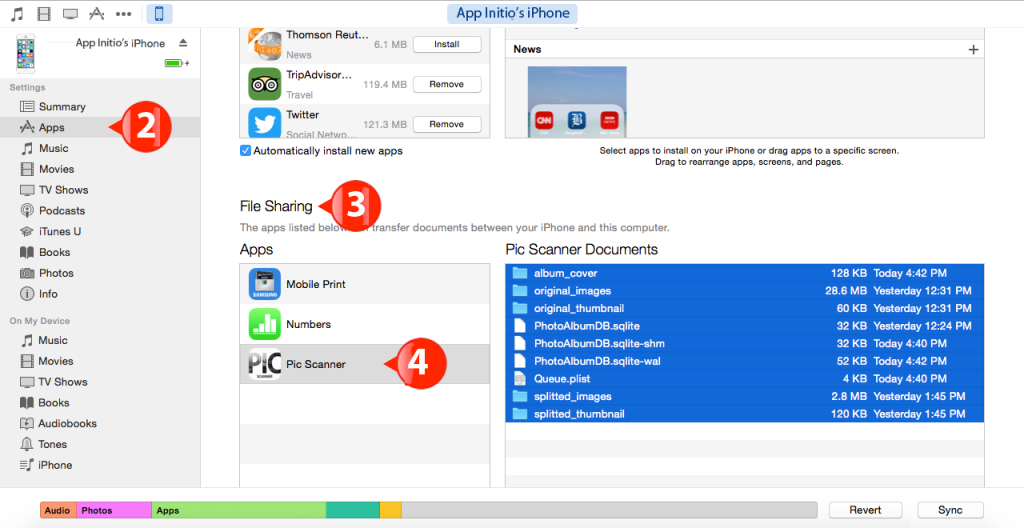The width and height of the screenshot is (1024, 528).
Task: Select Numbers in File Sharing apps
Action: tap(365, 324)
